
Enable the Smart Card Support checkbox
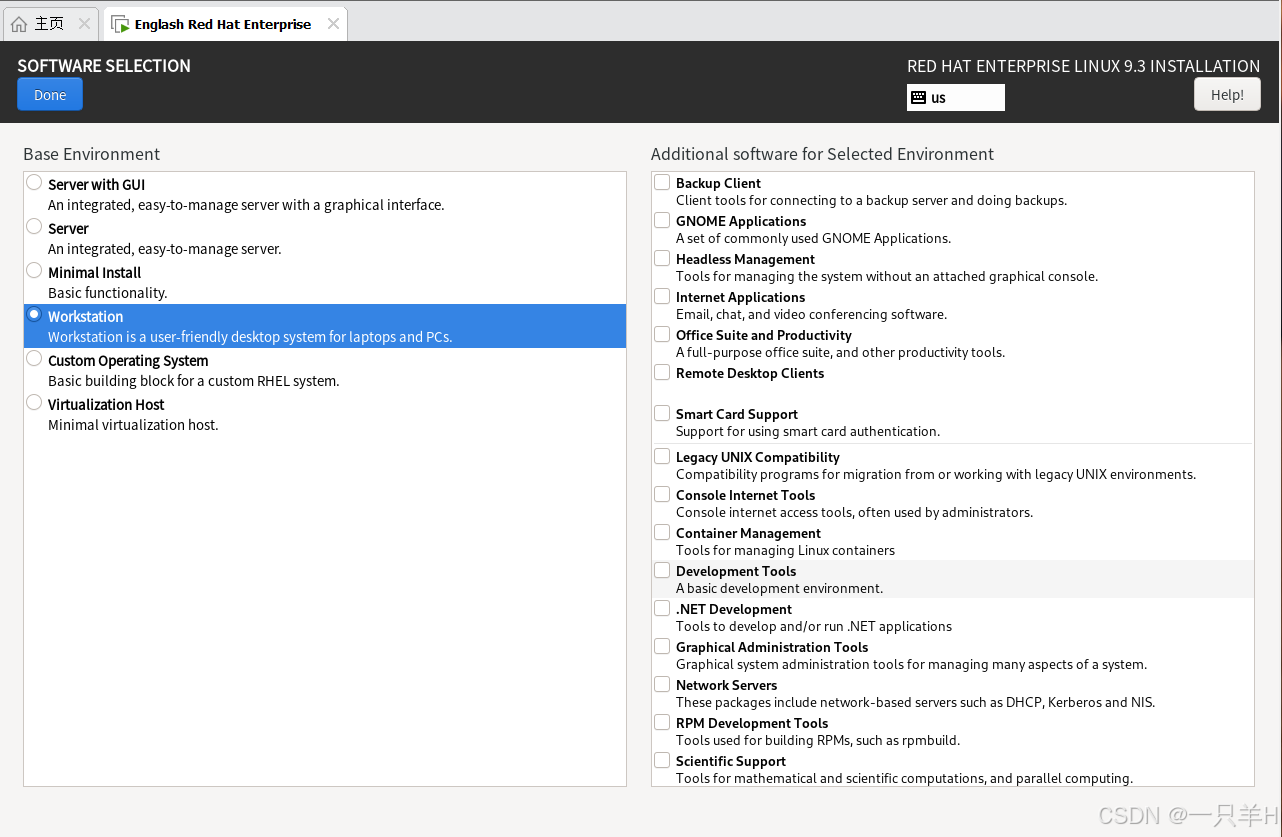click(662, 413)
